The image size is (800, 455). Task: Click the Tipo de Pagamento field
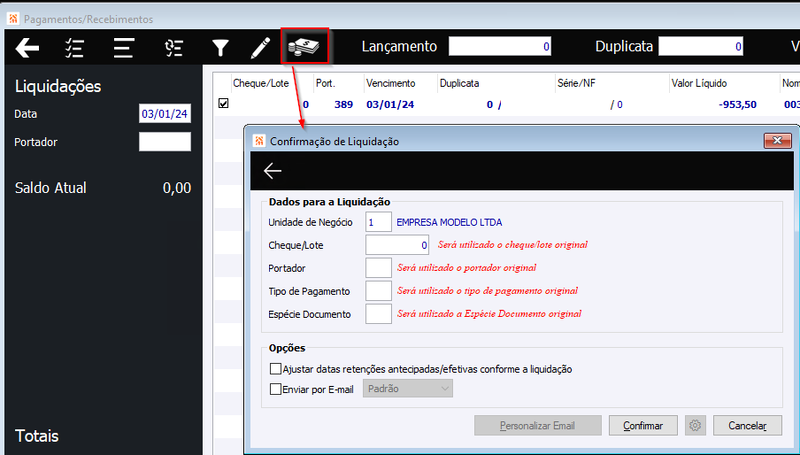[378, 291]
